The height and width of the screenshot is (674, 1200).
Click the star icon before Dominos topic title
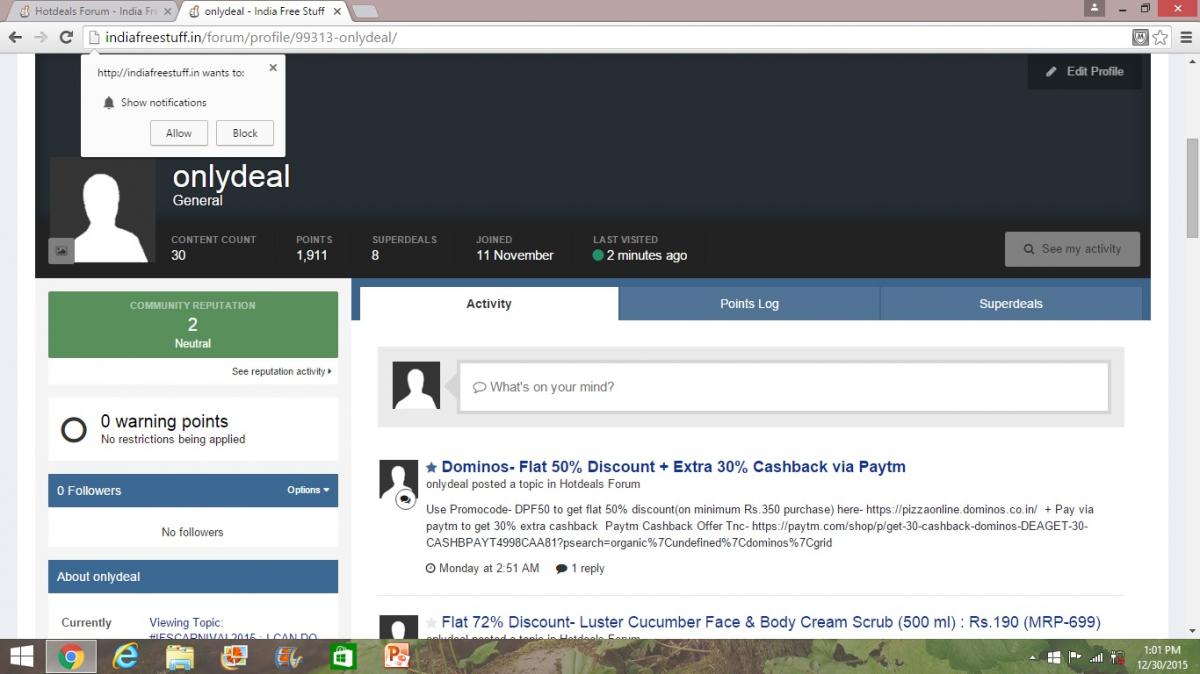pos(432,467)
